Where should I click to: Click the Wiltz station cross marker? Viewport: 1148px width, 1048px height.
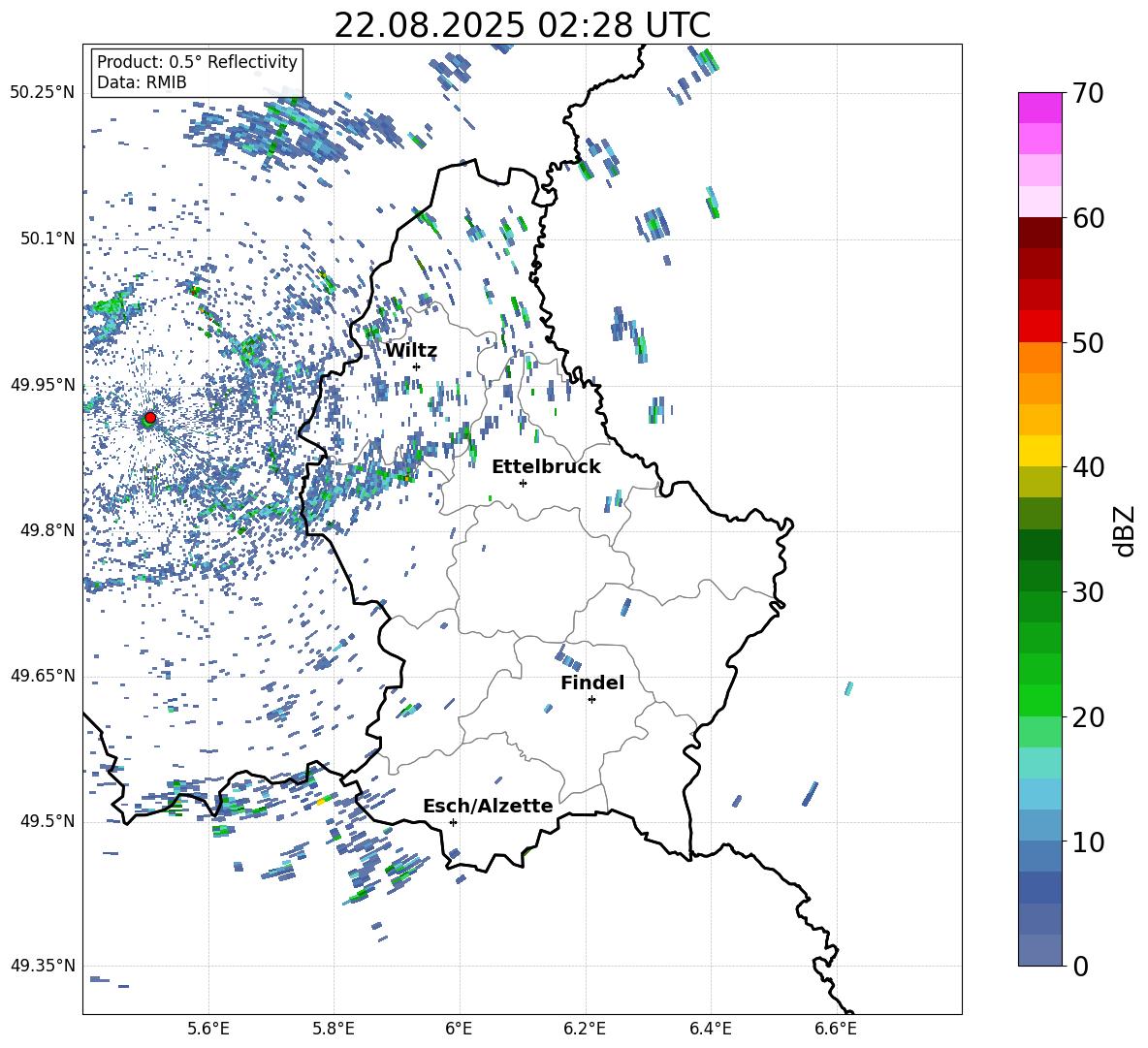417,366
